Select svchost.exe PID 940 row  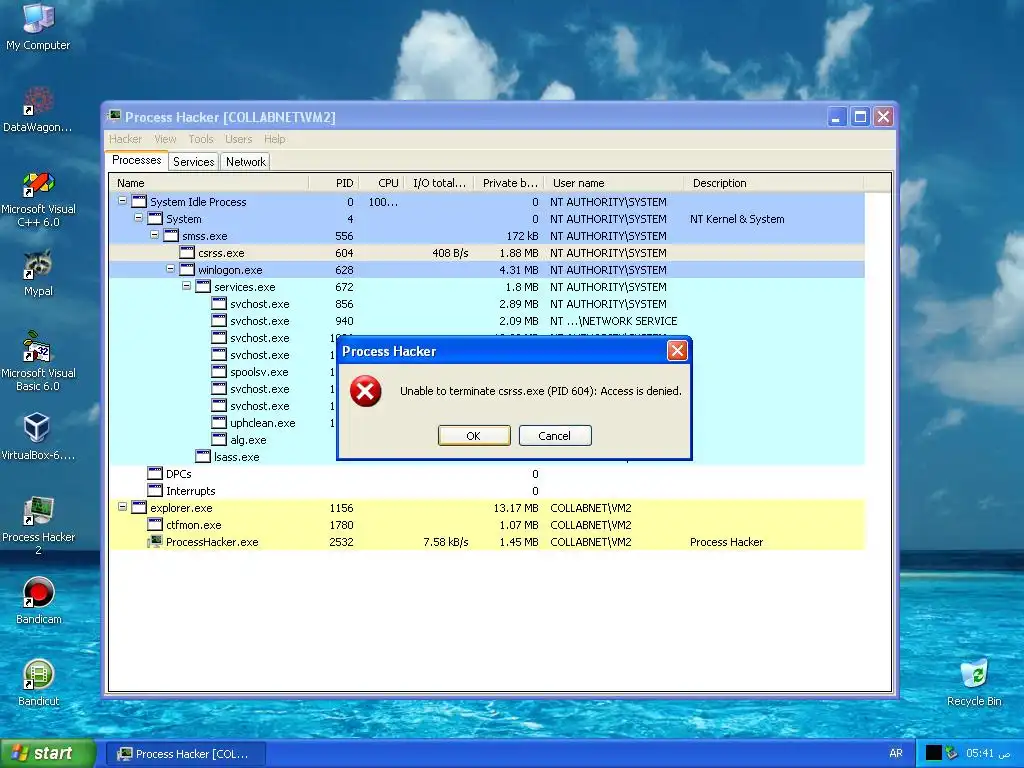tap(487, 321)
